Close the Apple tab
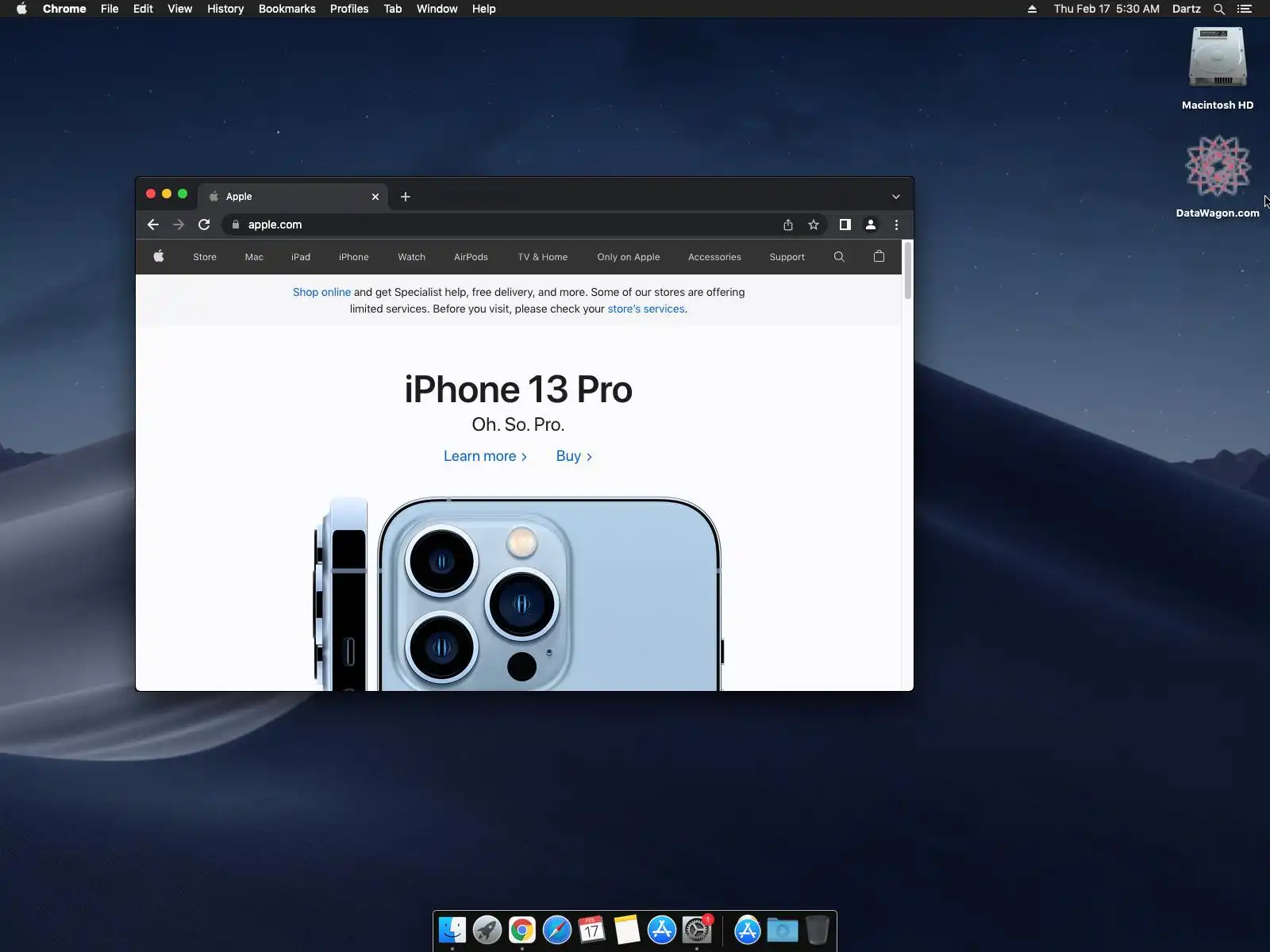 pyautogui.click(x=375, y=197)
